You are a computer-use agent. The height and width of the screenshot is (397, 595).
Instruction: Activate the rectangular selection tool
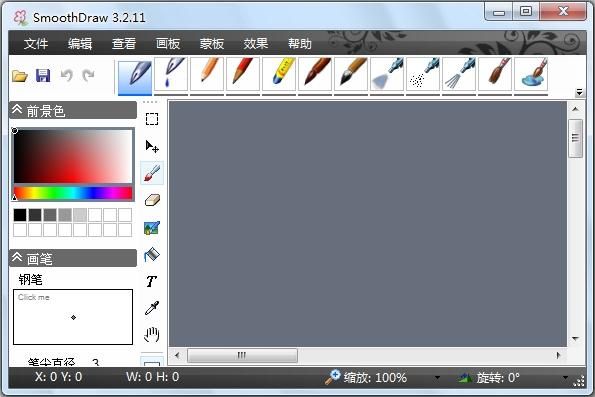pos(152,119)
